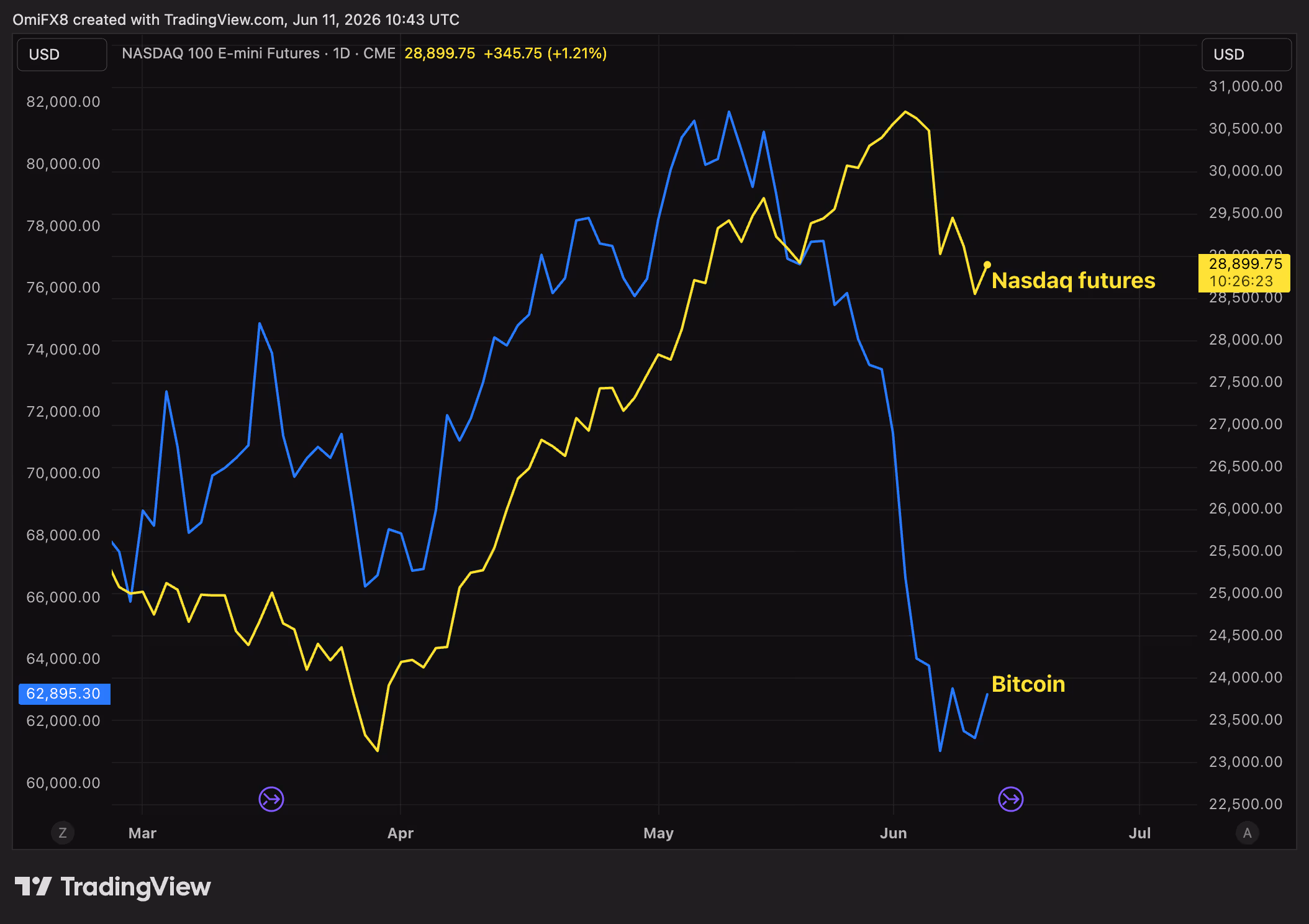Click the 28,899.75 price in the header
The height and width of the screenshot is (924, 1309).
pos(440,53)
